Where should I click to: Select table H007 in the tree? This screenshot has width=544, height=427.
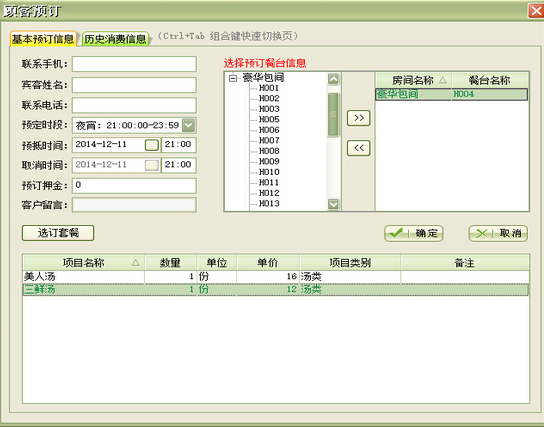[269, 140]
